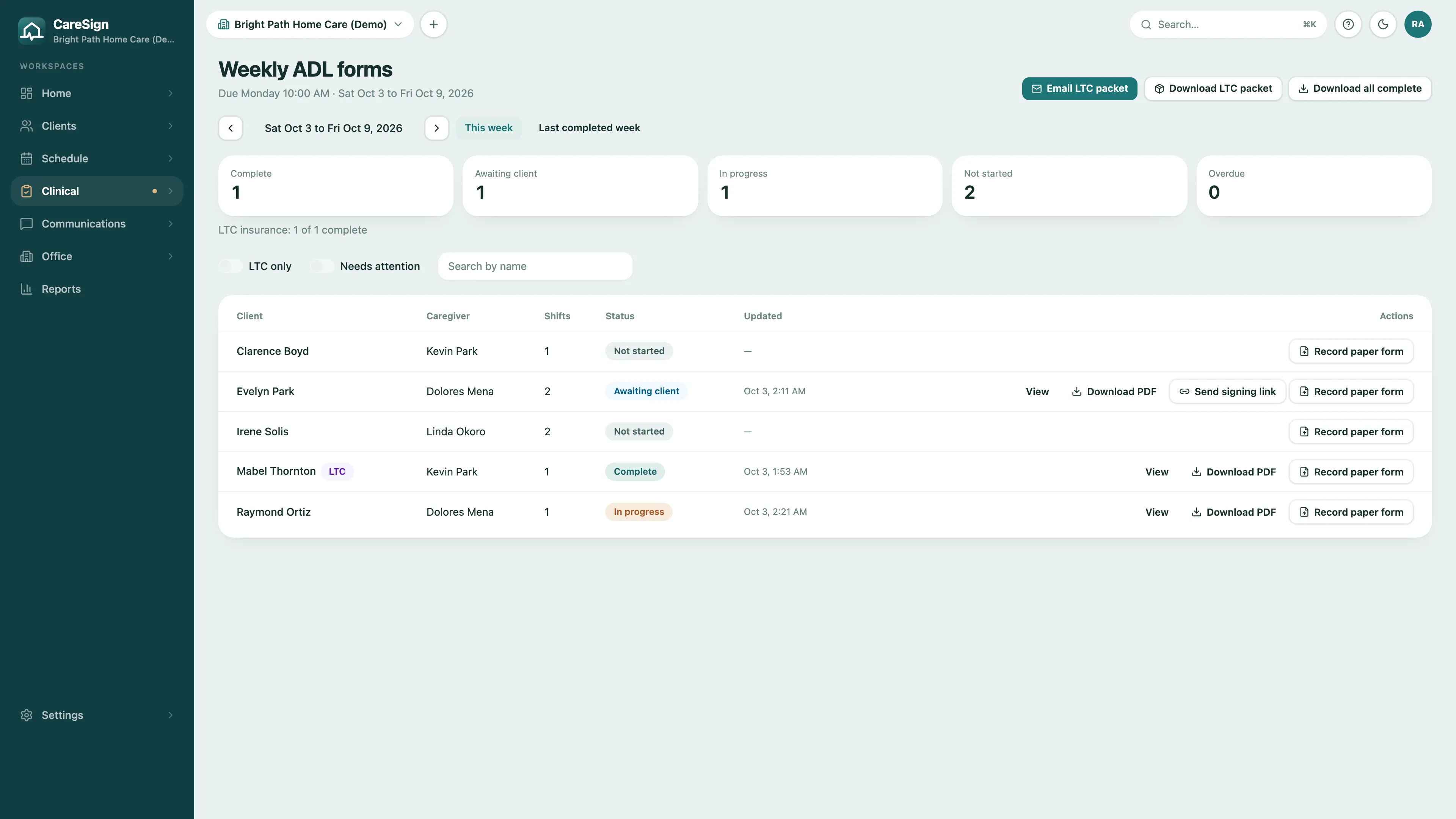The width and height of the screenshot is (1456, 819).
Task: Click the Email LTC packet button
Action: pos(1079,89)
